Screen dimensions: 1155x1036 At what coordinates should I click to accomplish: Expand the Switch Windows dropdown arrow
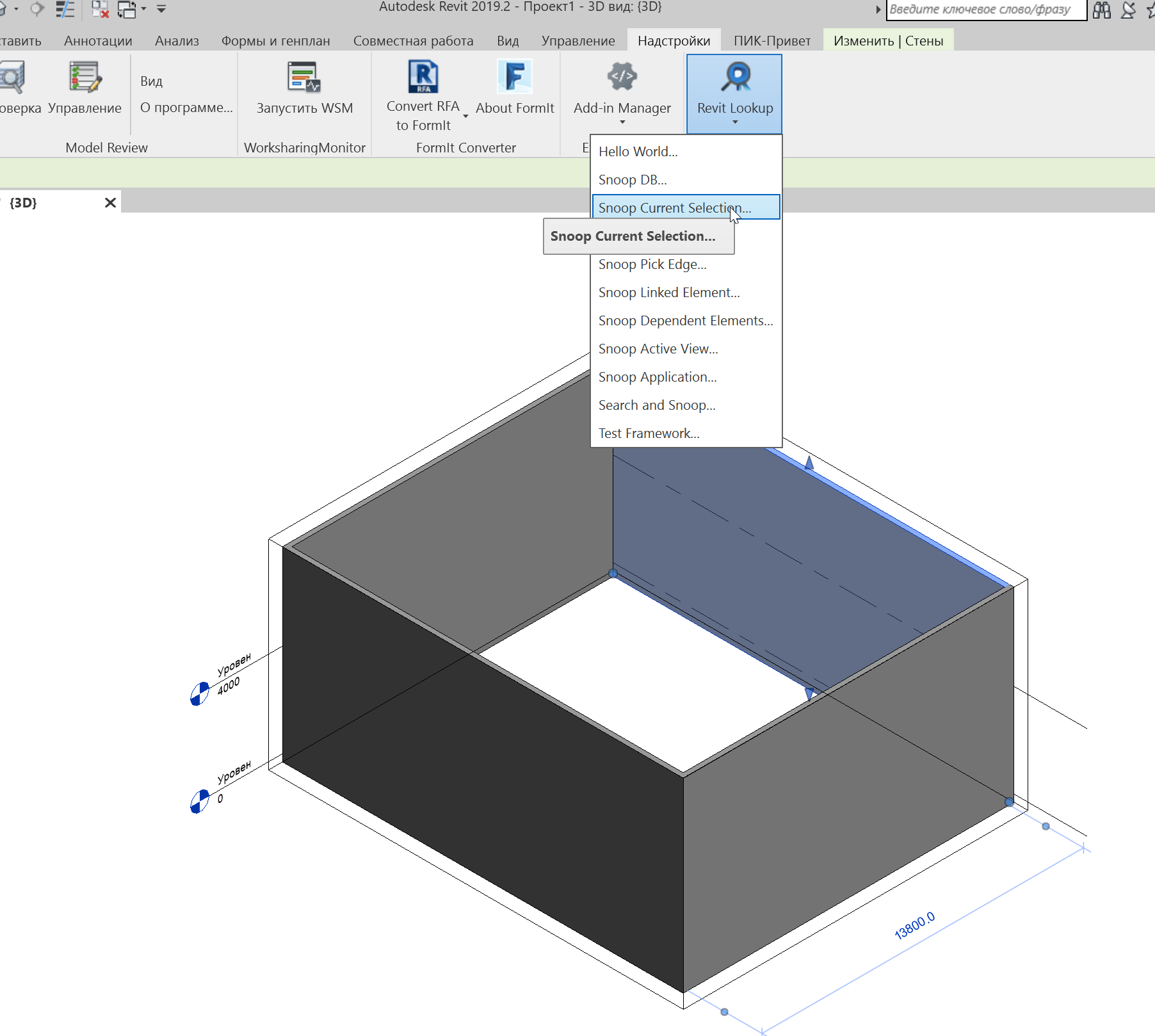pyautogui.click(x=143, y=9)
